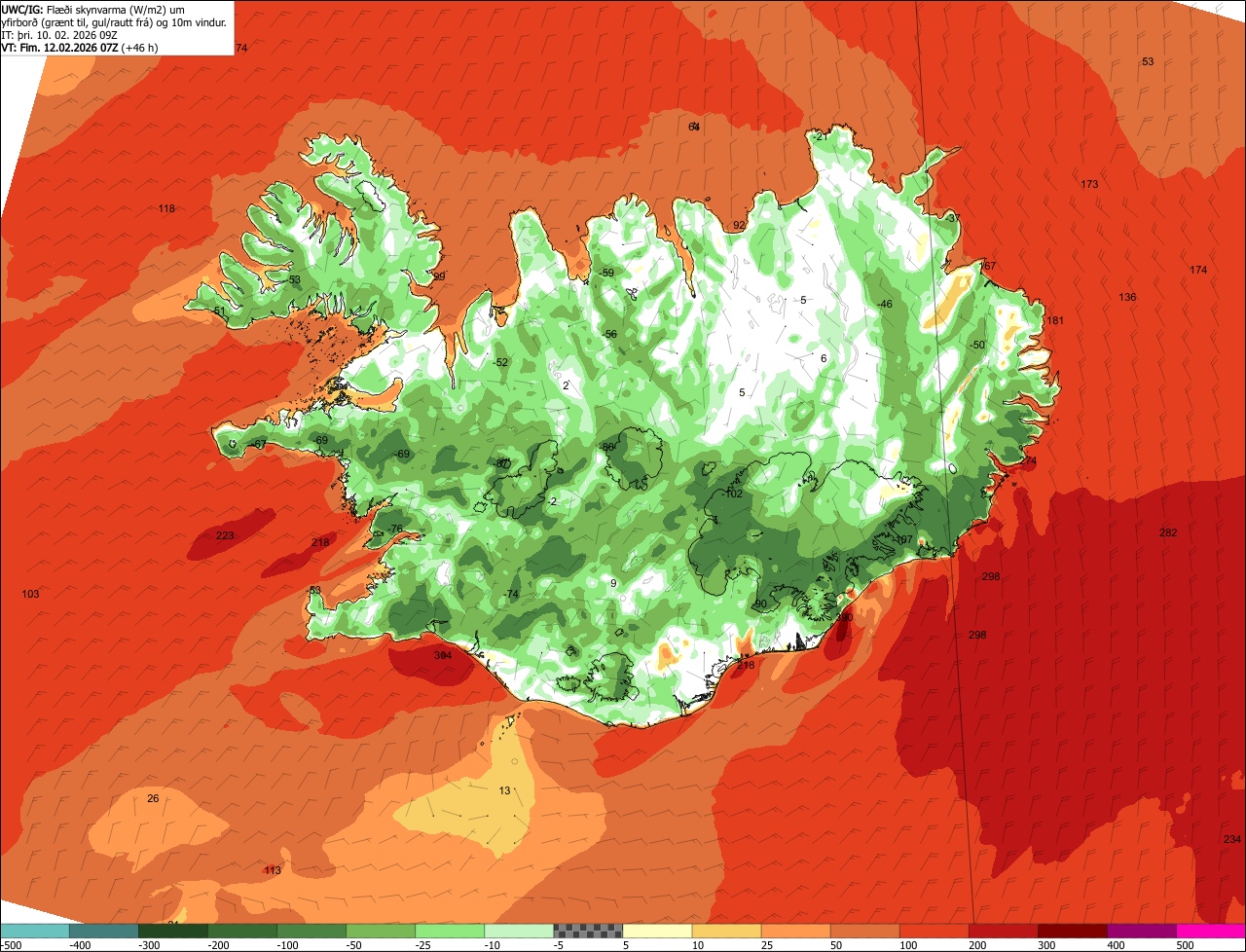Viewport: 1246px width, 952px height.
Task: Select the 282 value in the dark red area
Action: coord(1168,532)
